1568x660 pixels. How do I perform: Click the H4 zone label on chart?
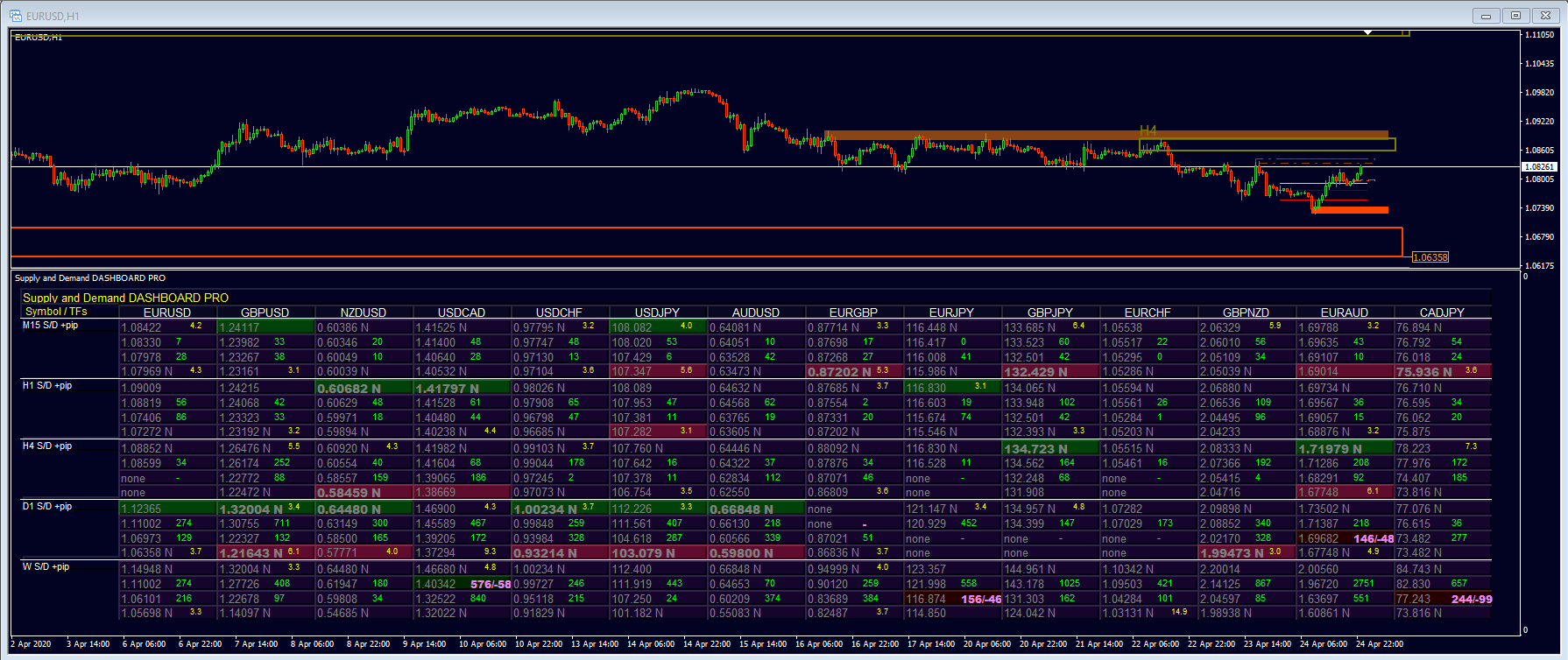(1148, 131)
